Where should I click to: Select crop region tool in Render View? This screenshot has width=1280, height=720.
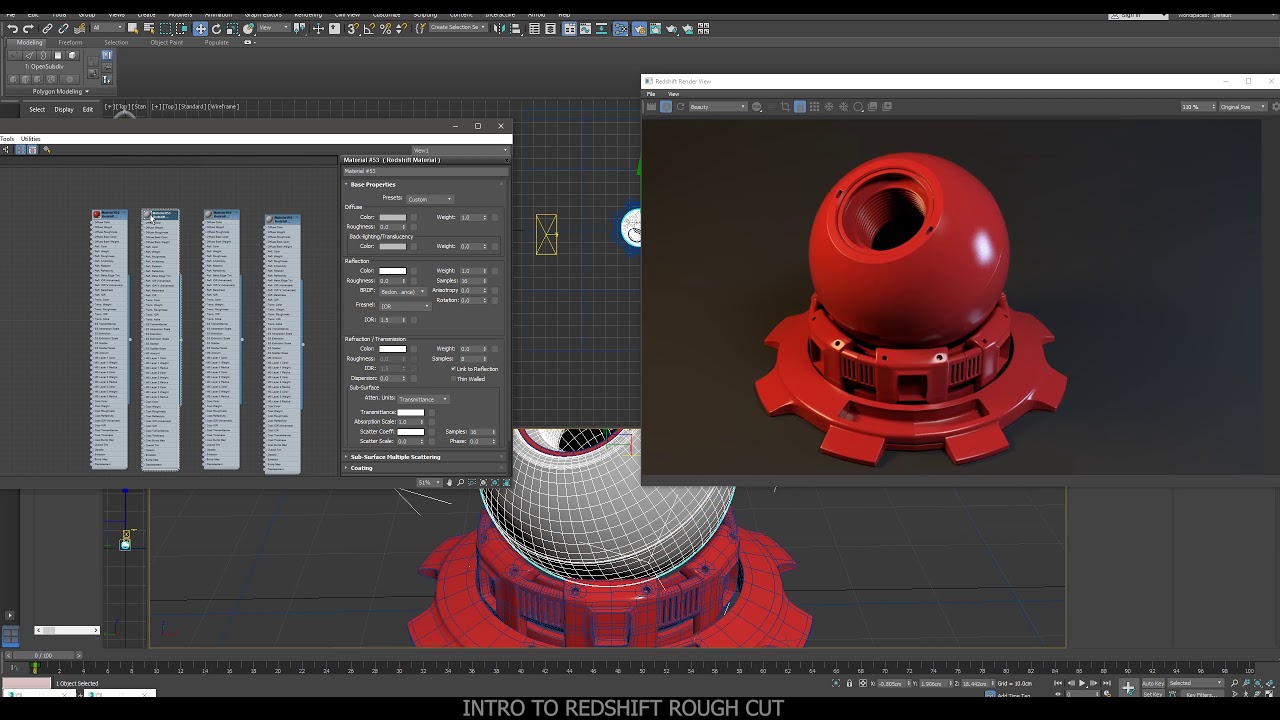tap(785, 107)
